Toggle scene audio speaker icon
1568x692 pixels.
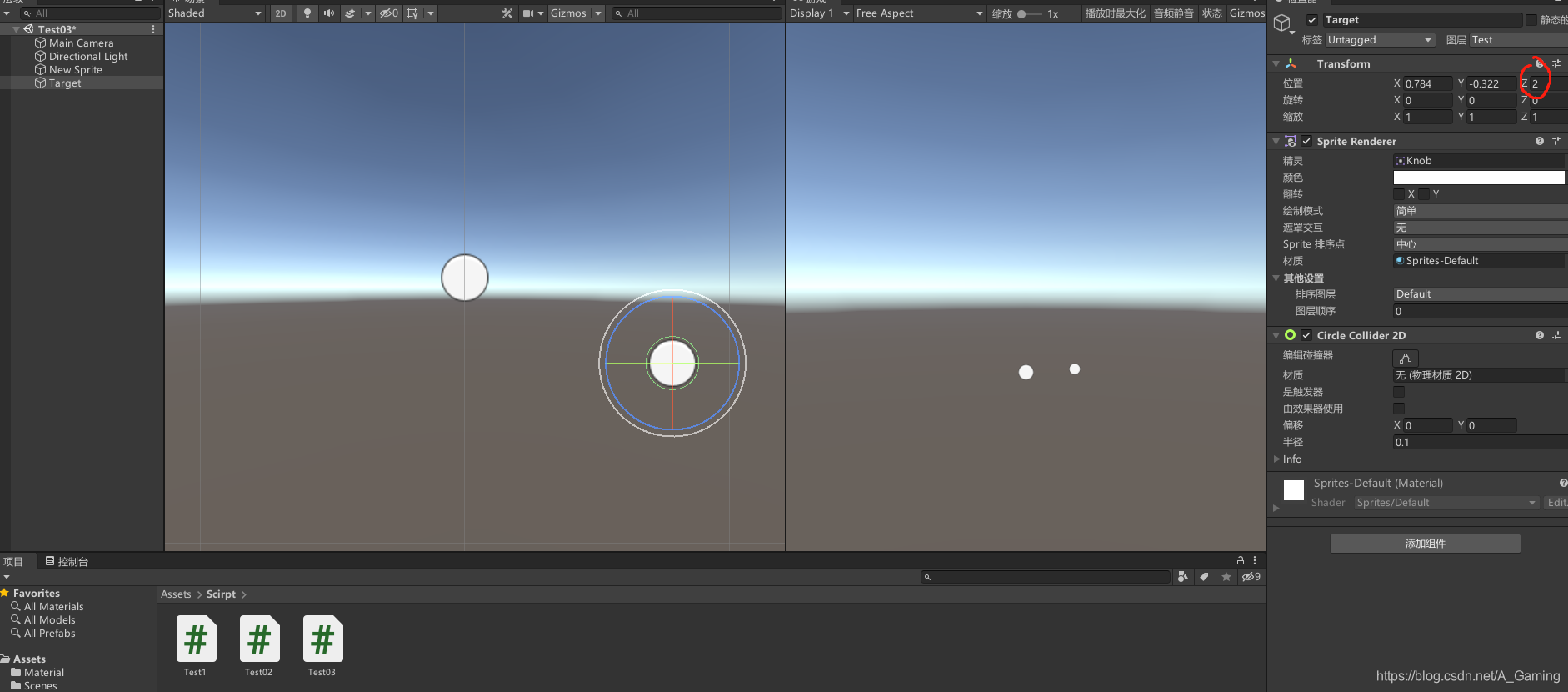click(329, 13)
